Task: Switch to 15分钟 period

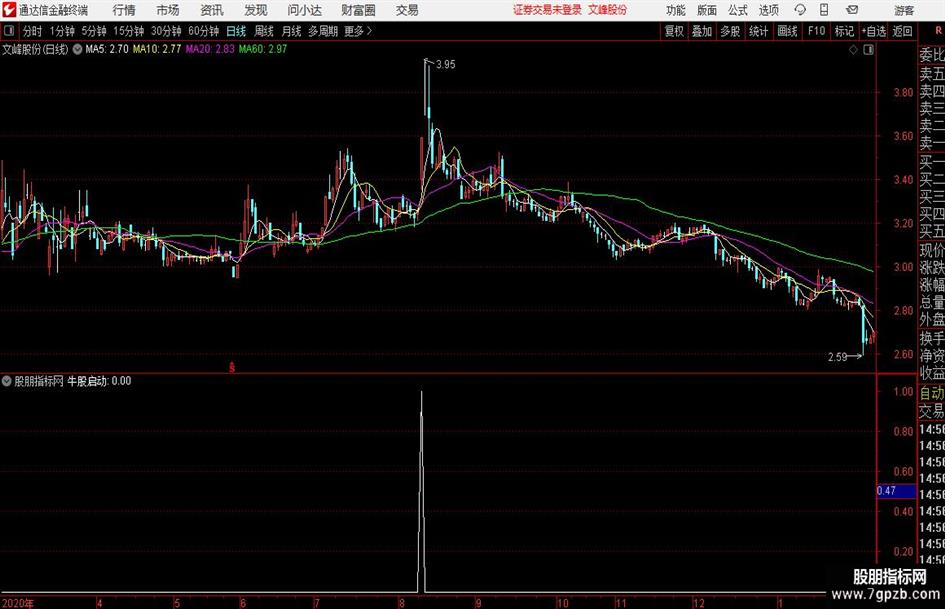Action: (129, 31)
